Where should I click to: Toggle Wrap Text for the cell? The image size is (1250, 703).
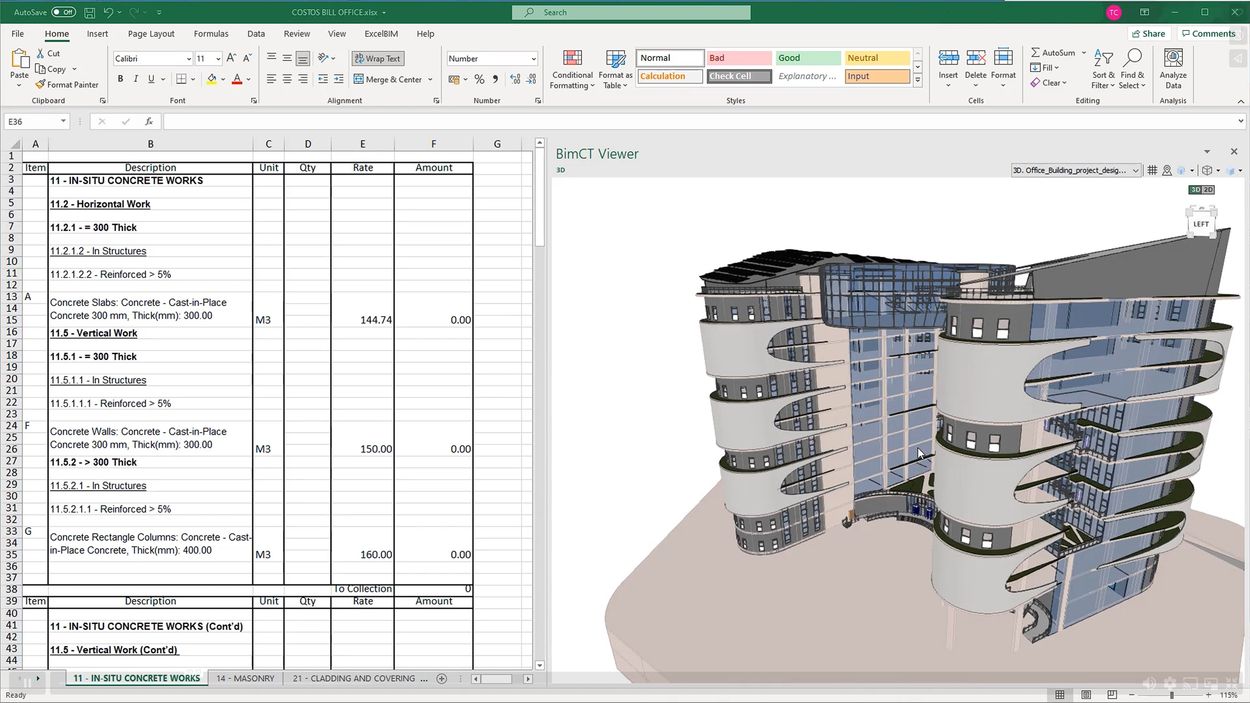pyautogui.click(x=377, y=59)
